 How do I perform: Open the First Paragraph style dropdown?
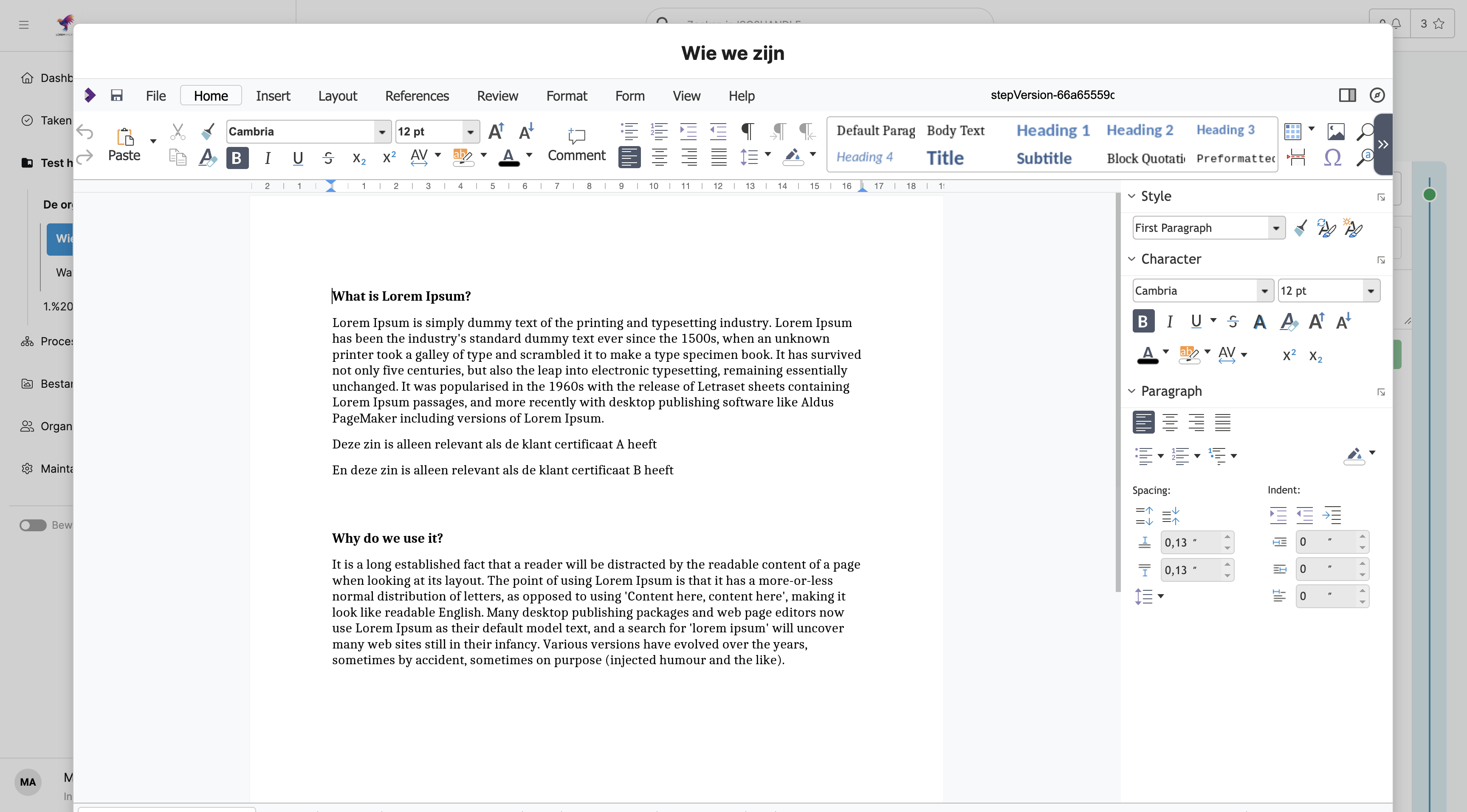tap(1276, 228)
